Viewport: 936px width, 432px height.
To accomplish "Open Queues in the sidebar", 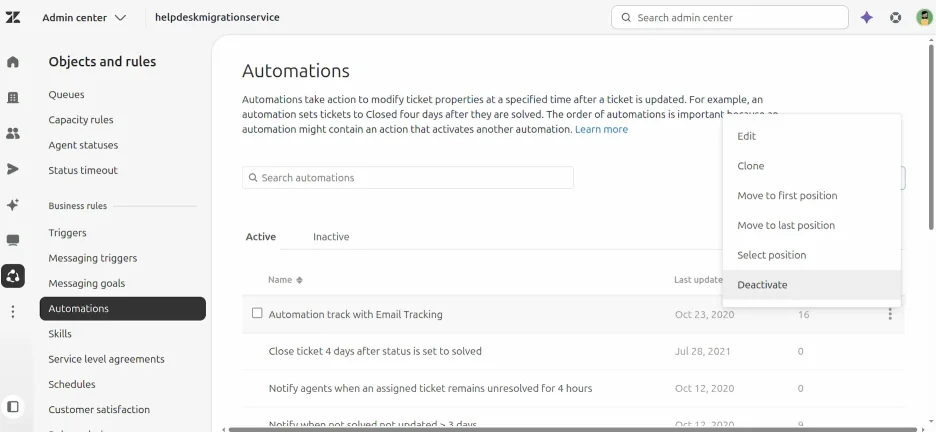I will pyautogui.click(x=66, y=94).
